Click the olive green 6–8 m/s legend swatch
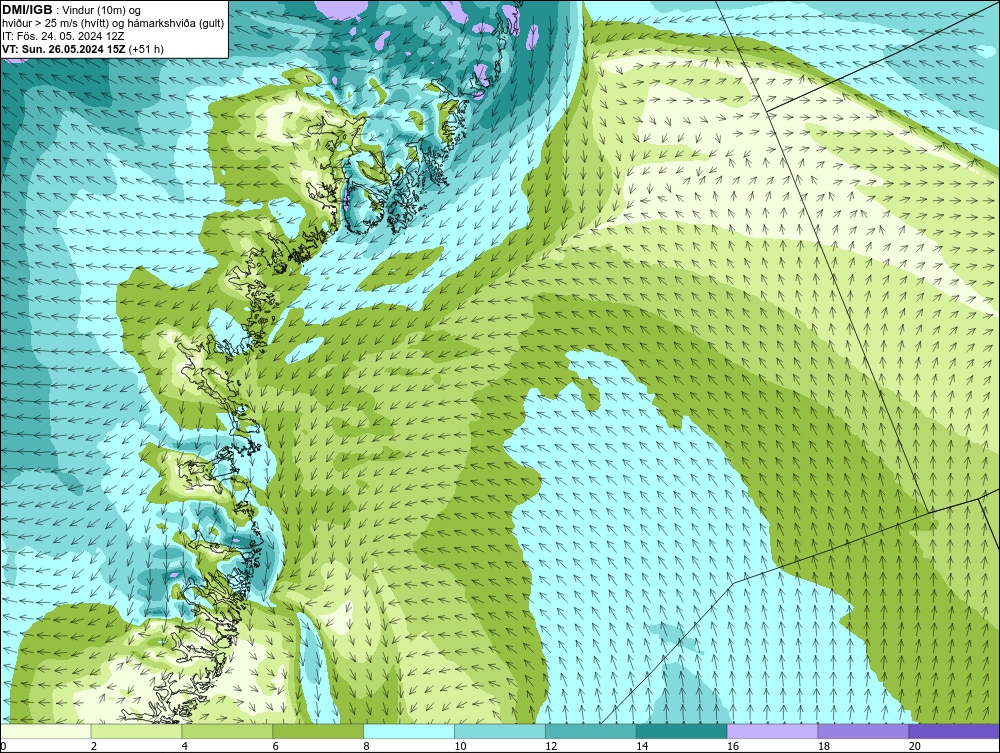 pyautogui.click(x=318, y=731)
